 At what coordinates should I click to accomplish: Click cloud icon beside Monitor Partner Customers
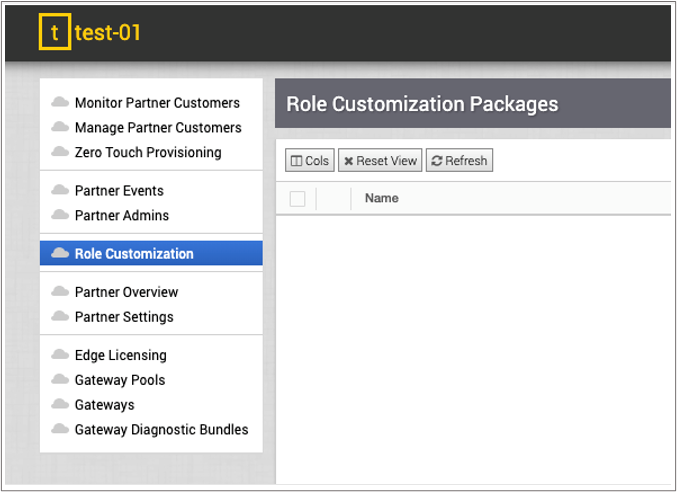[x=60, y=103]
